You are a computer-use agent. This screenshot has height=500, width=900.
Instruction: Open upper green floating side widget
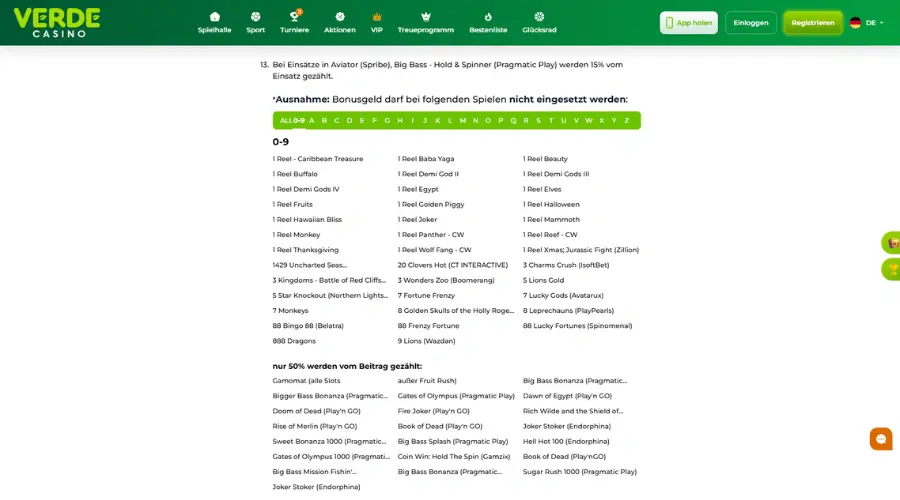(x=889, y=242)
